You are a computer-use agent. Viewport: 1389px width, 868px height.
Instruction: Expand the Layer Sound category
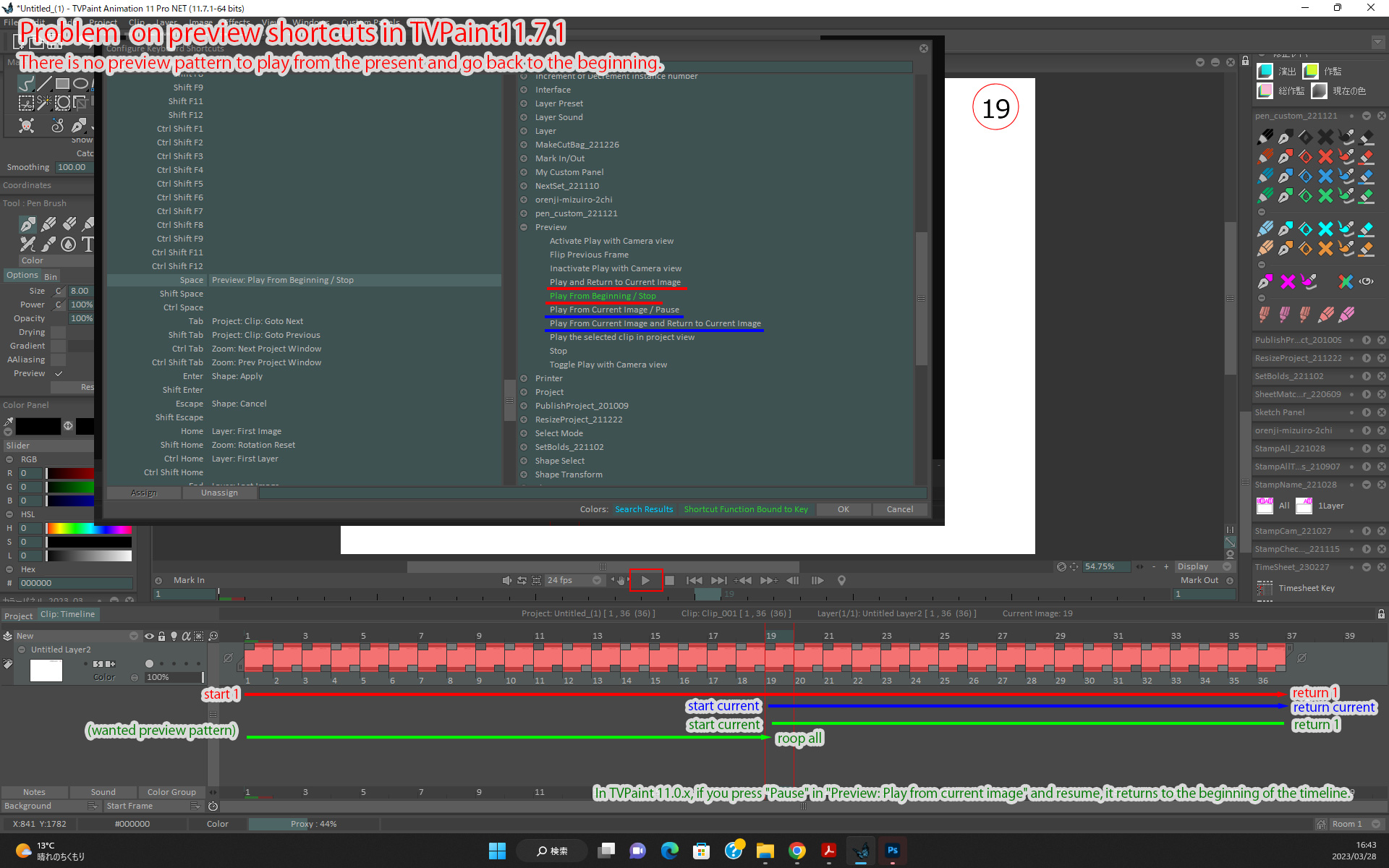(x=524, y=117)
